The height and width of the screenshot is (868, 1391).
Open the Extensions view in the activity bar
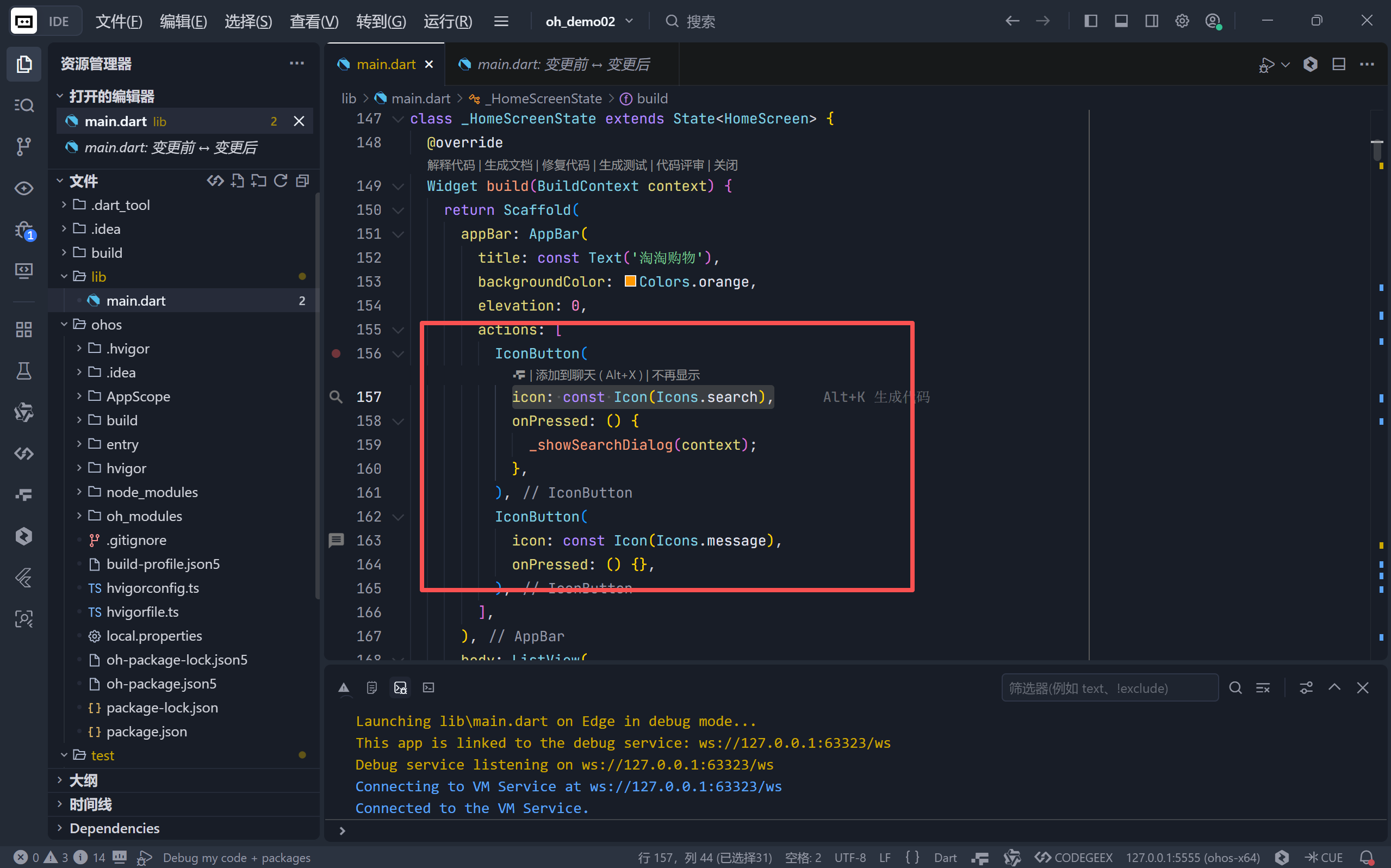pyautogui.click(x=23, y=330)
